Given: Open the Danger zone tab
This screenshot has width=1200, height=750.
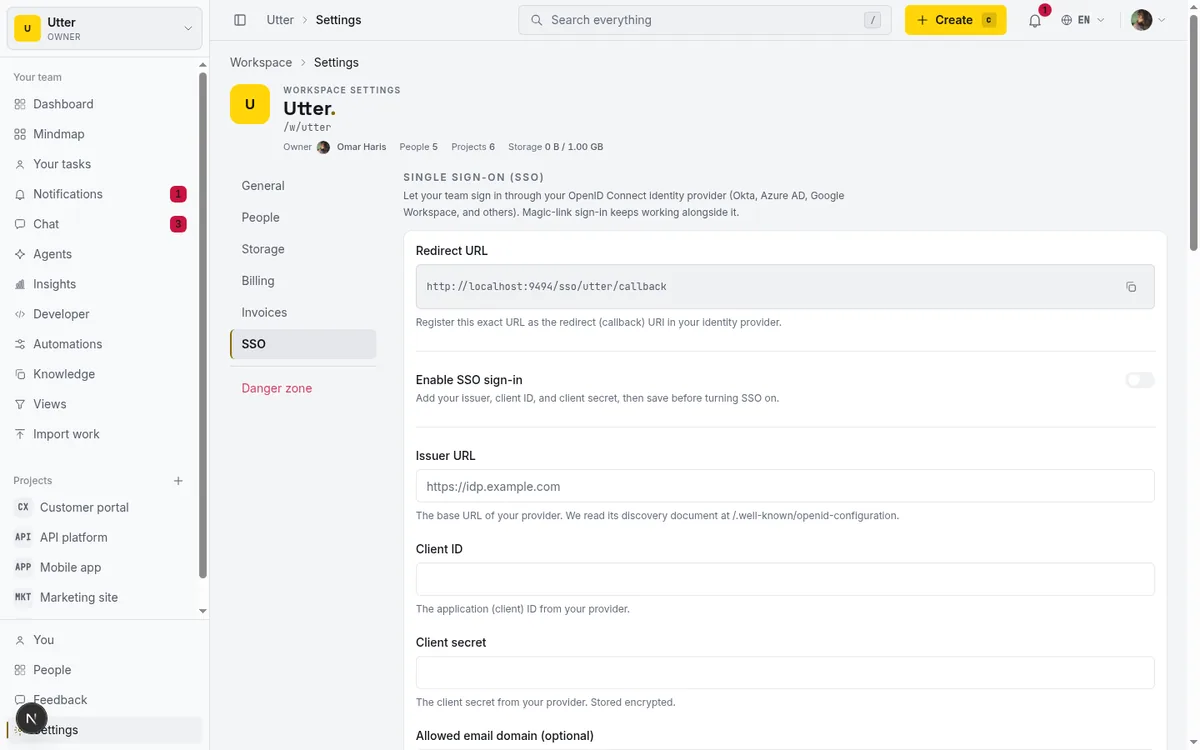Looking at the screenshot, I should (x=303, y=388).
